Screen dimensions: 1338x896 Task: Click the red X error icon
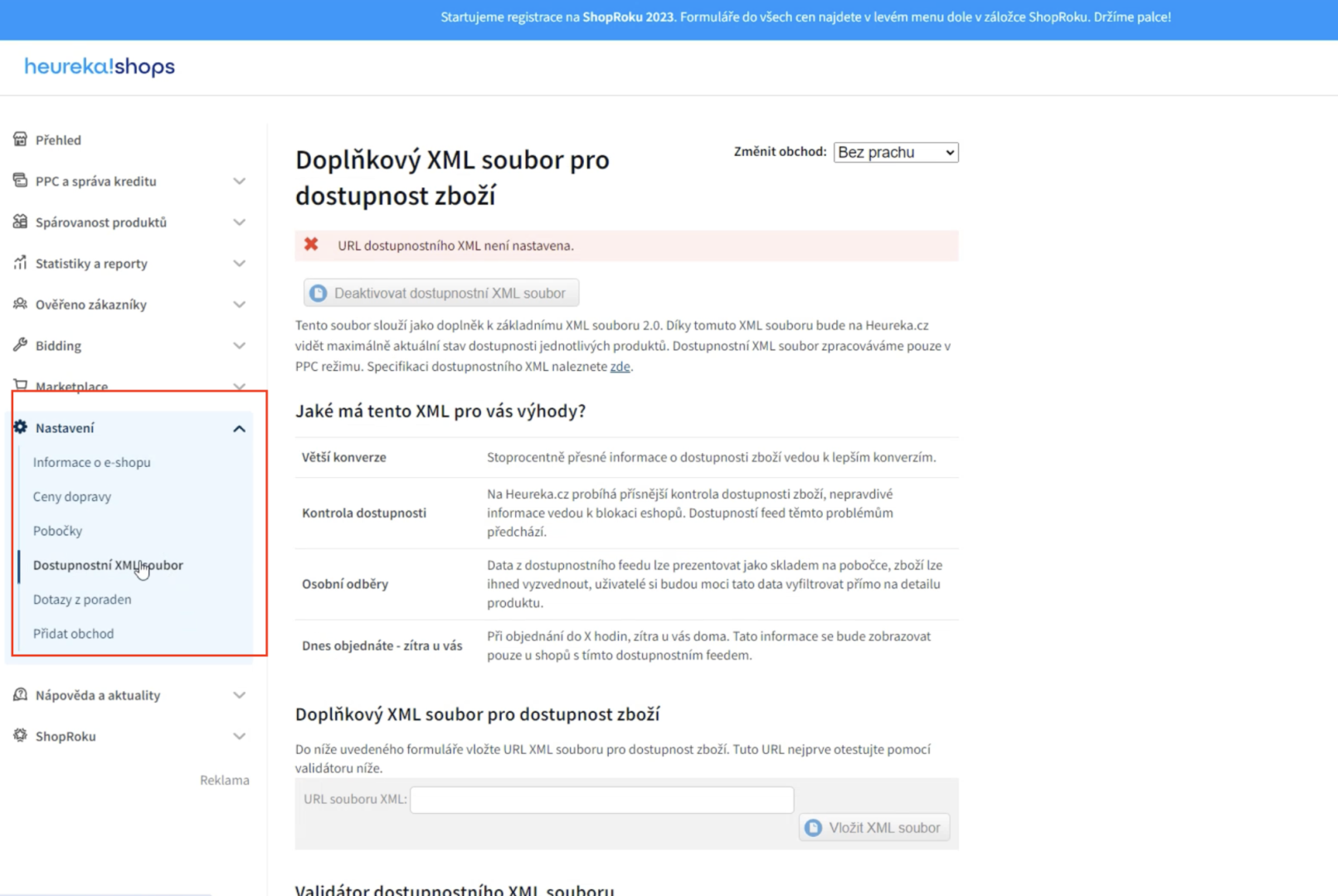pos(311,244)
